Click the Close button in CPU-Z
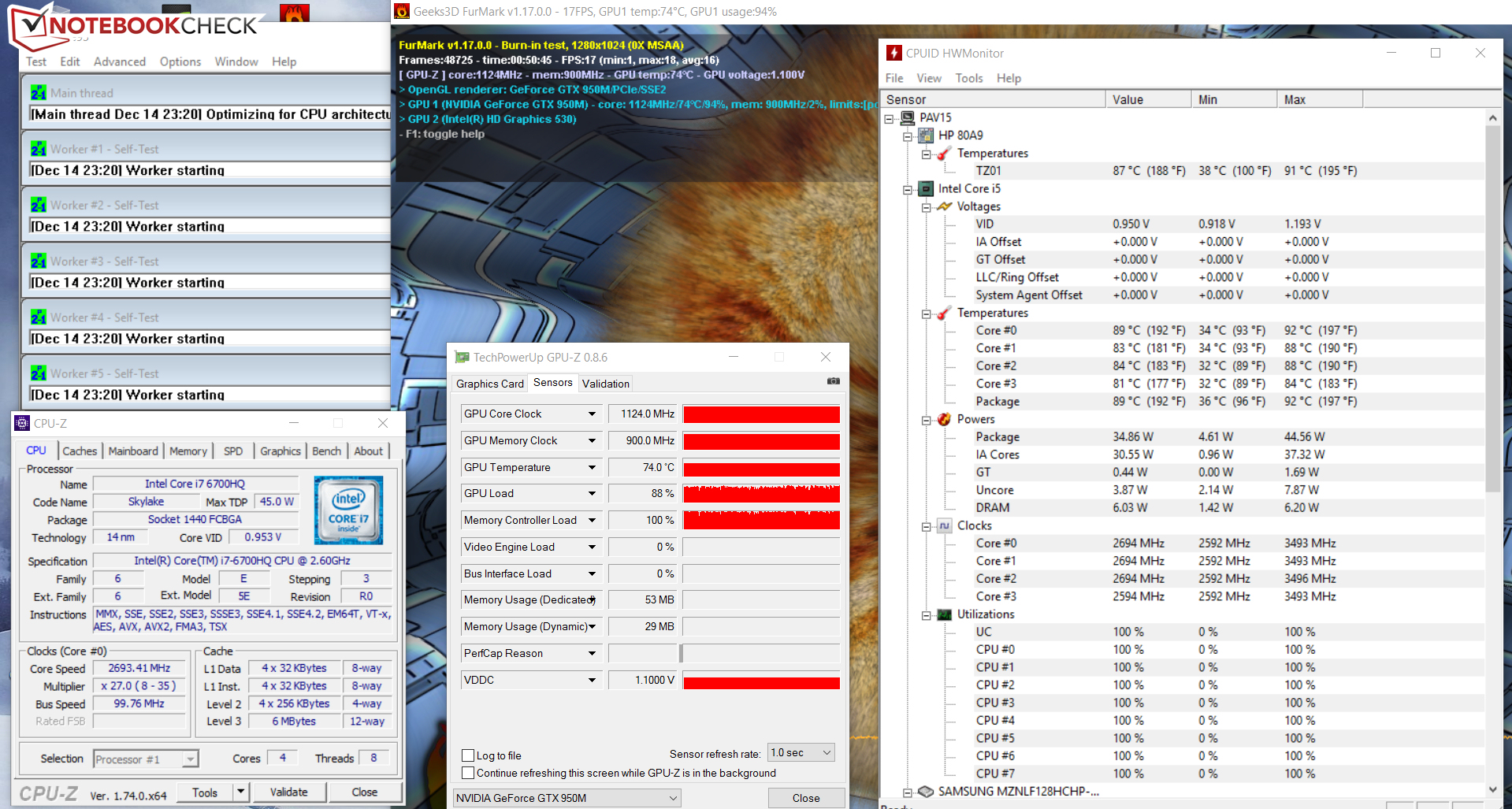Image resolution: width=1512 pixels, height=809 pixels. 365,792
